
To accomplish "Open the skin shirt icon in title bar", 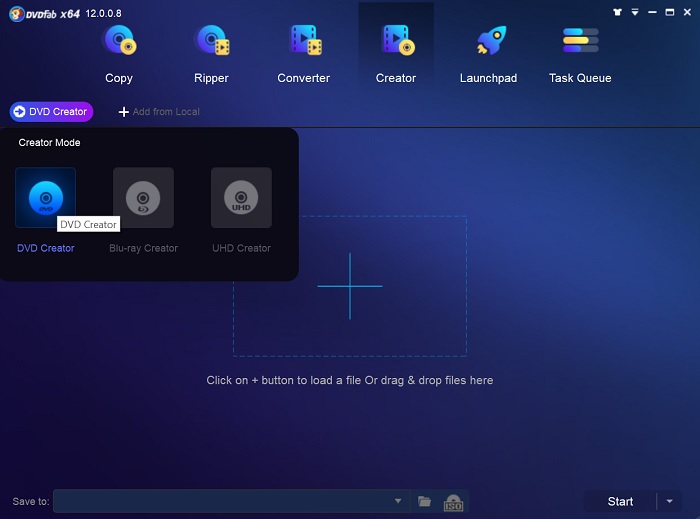I will pos(617,12).
